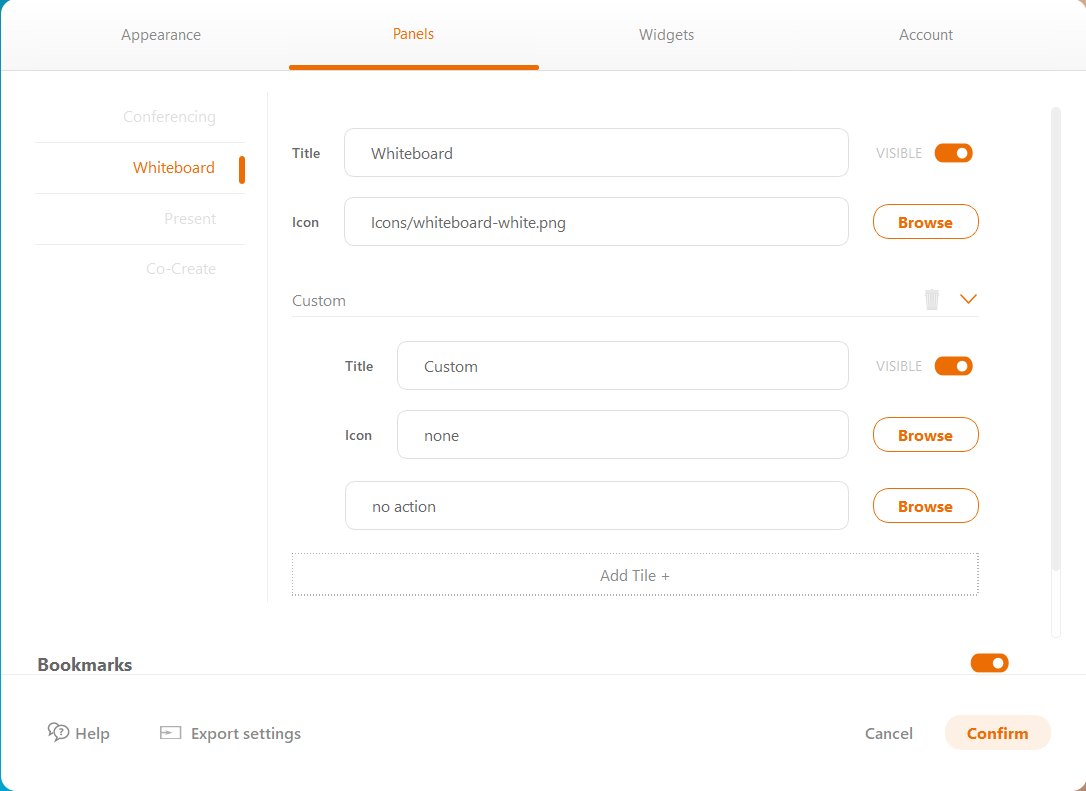Collapse the Custom section chevron
Image resolution: width=1086 pixels, height=791 pixels.
click(x=967, y=299)
